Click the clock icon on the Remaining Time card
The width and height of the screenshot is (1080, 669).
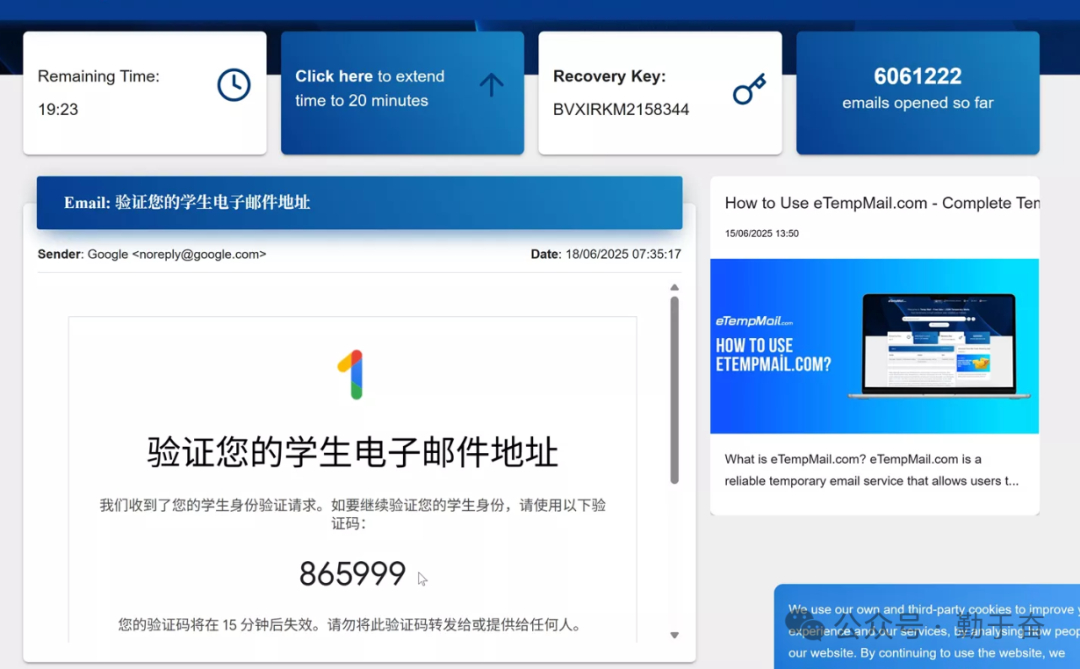tap(233, 85)
